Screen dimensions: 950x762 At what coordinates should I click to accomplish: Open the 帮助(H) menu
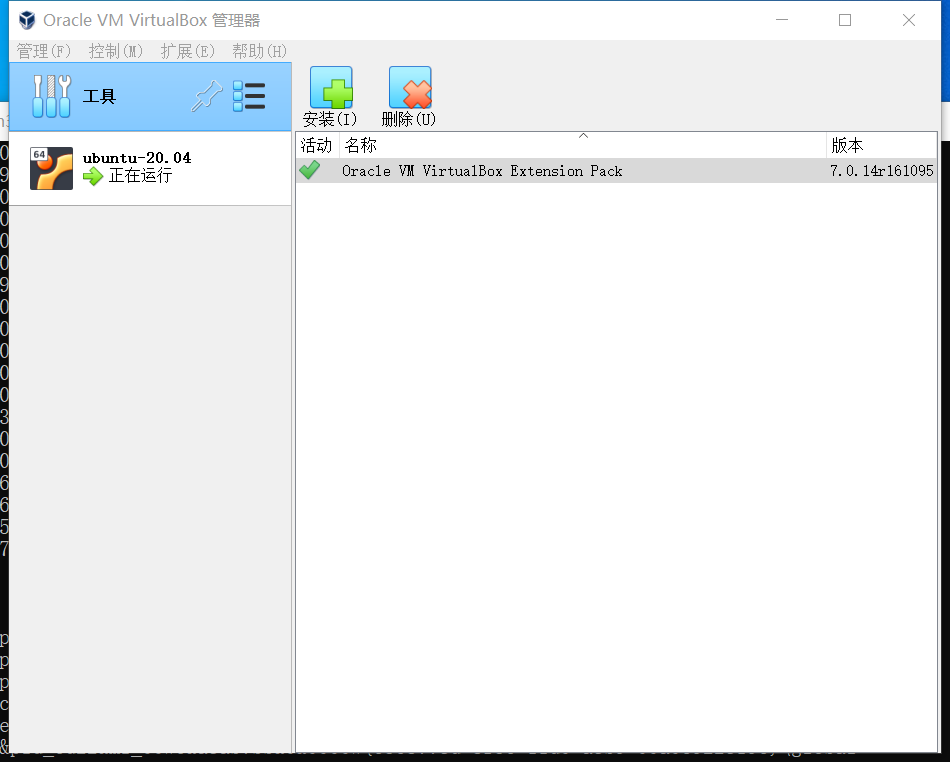259,51
